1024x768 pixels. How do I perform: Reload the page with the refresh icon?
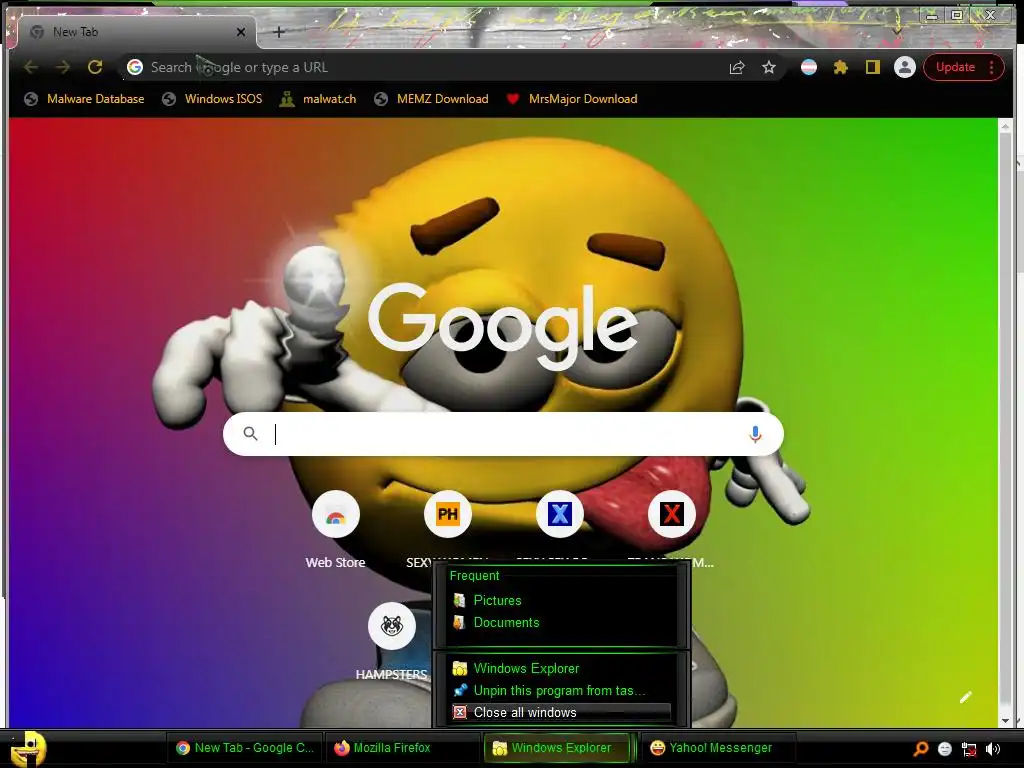[95, 67]
